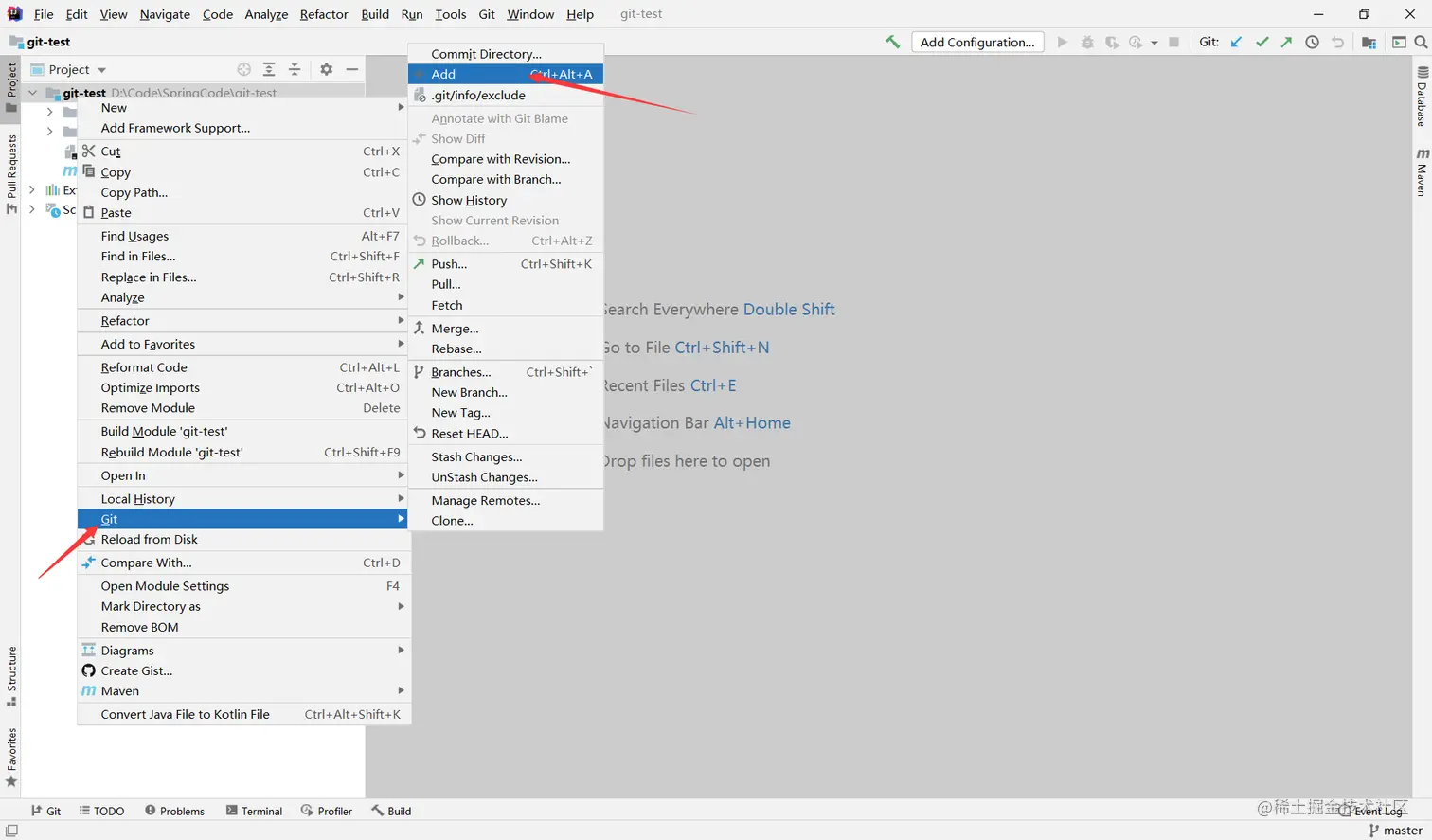Choose Fetch in the Git submenu
Screen dimensions: 1432x840
[x=506, y=305]
